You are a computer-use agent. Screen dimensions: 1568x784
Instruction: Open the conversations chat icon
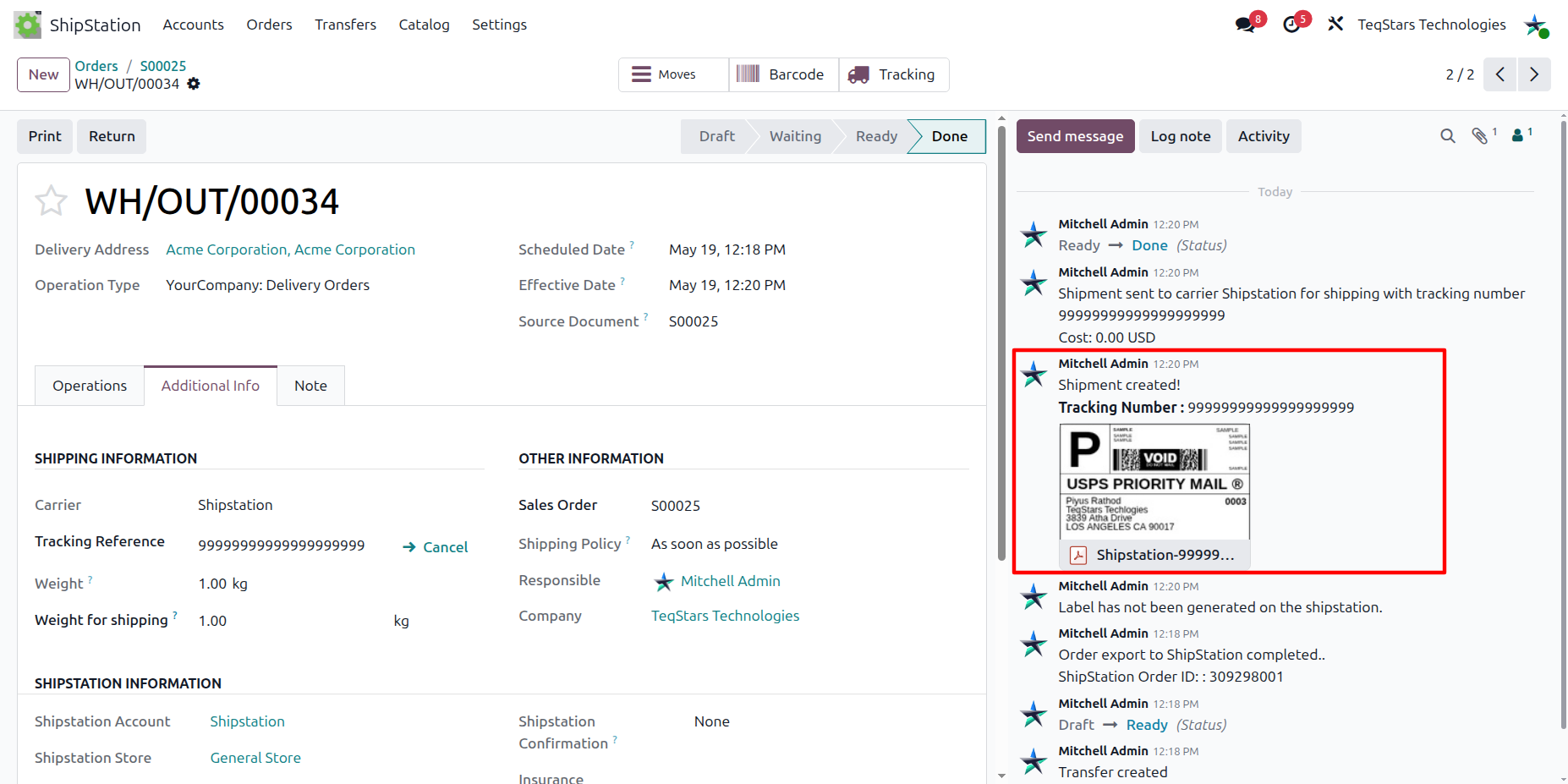(x=1246, y=25)
